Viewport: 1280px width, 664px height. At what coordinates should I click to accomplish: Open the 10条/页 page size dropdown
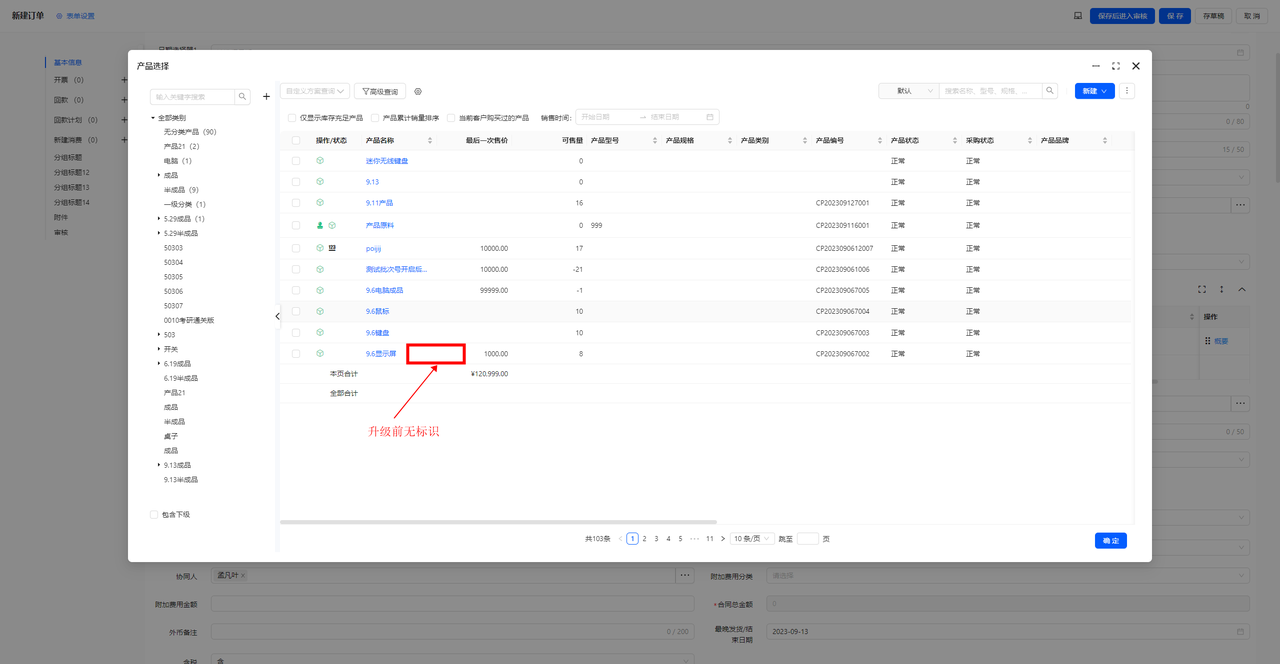(x=751, y=539)
